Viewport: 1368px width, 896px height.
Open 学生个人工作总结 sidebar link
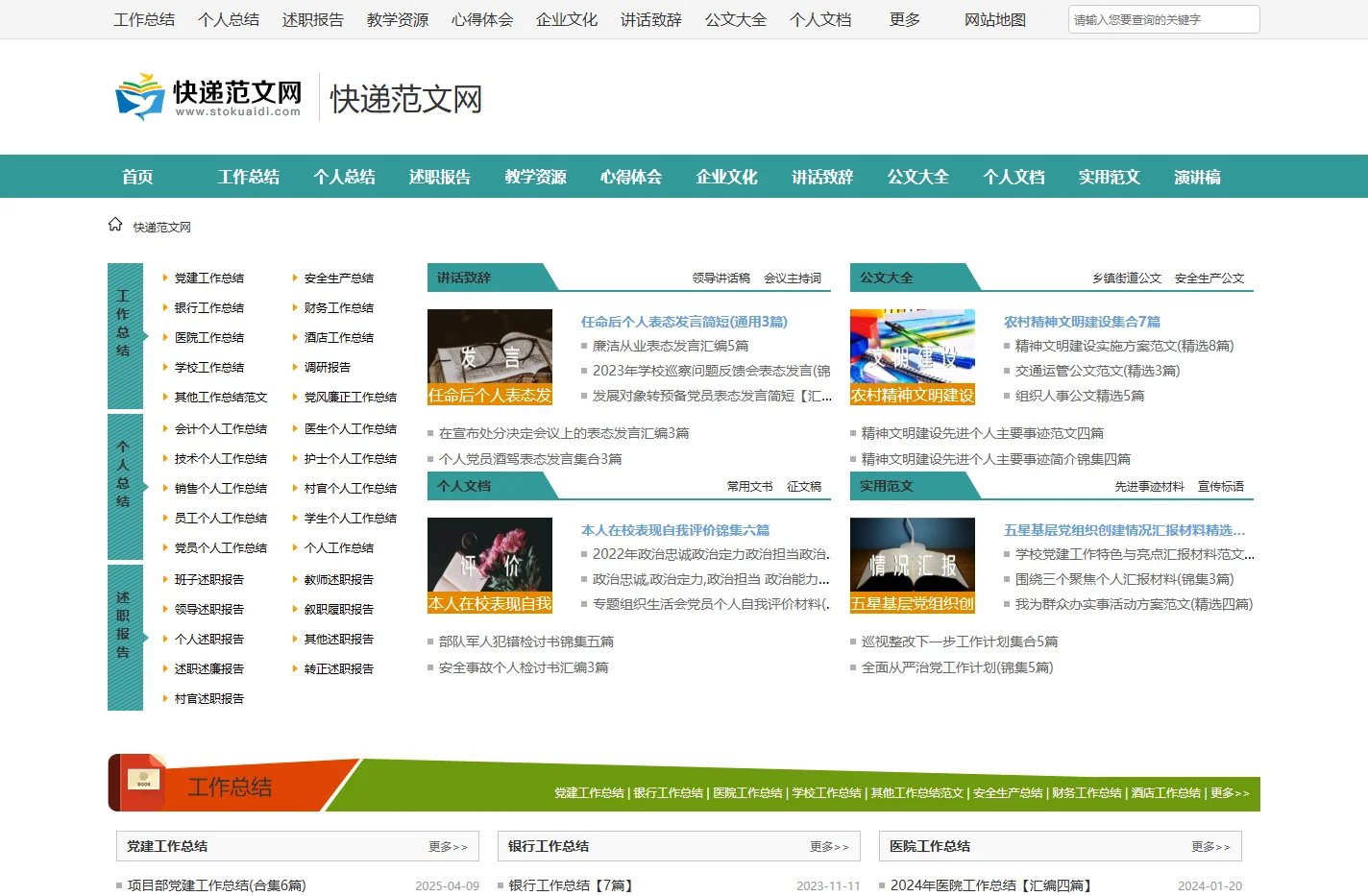pyautogui.click(x=351, y=518)
